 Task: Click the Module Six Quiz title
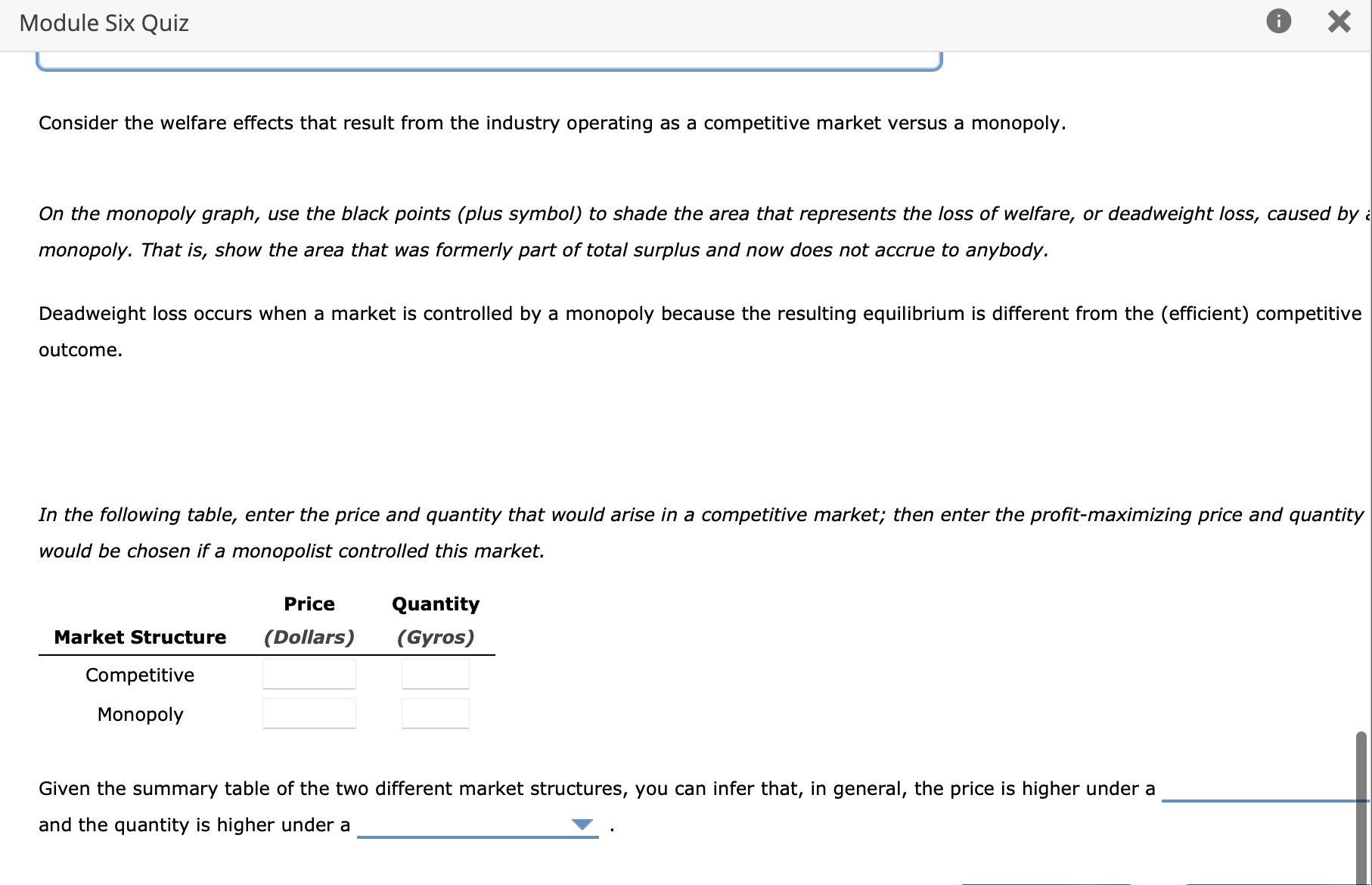click(104, 23)
